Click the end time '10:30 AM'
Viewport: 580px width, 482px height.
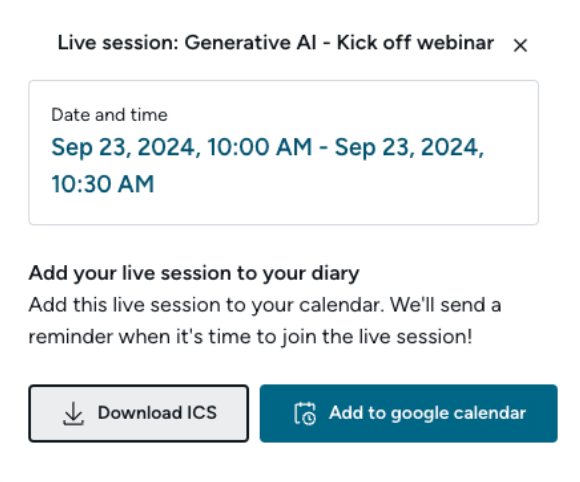(103, 184)
